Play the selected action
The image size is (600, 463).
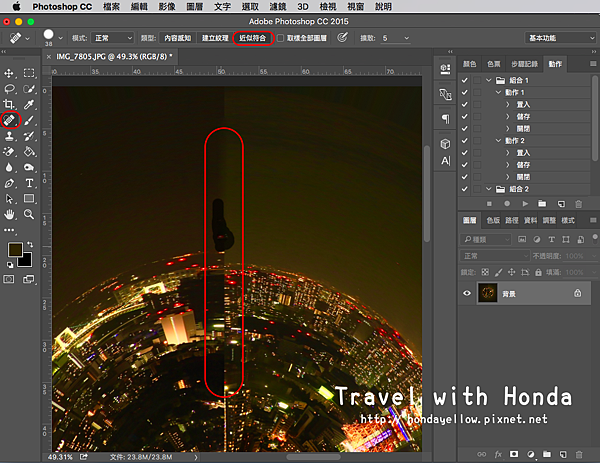pos(525,204)
